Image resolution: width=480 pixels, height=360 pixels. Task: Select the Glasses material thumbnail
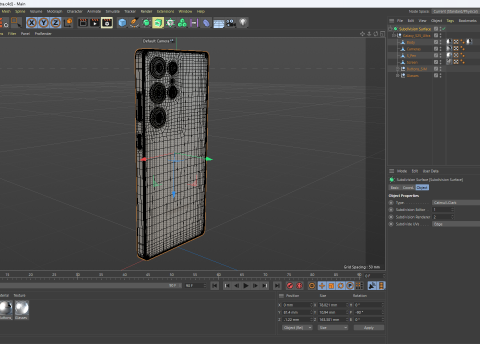pos(21,310)
